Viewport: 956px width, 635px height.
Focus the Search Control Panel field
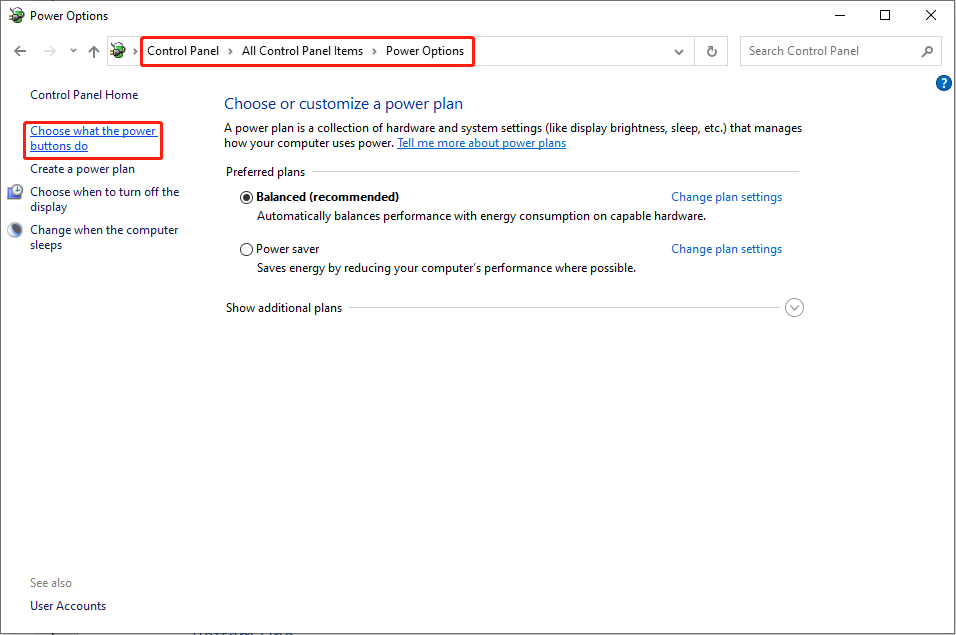[841, 51]
